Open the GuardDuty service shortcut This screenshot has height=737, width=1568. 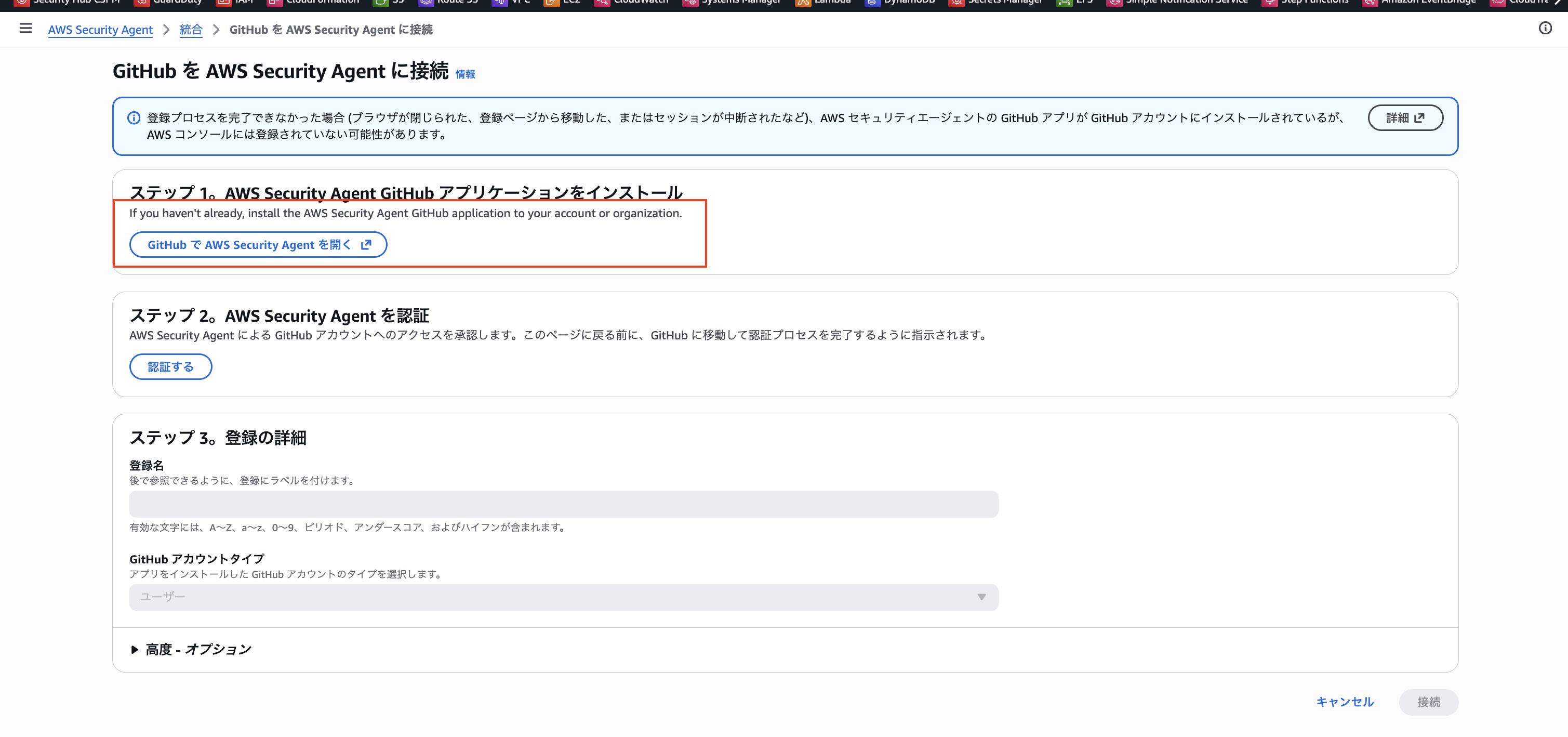pos(177,2)
